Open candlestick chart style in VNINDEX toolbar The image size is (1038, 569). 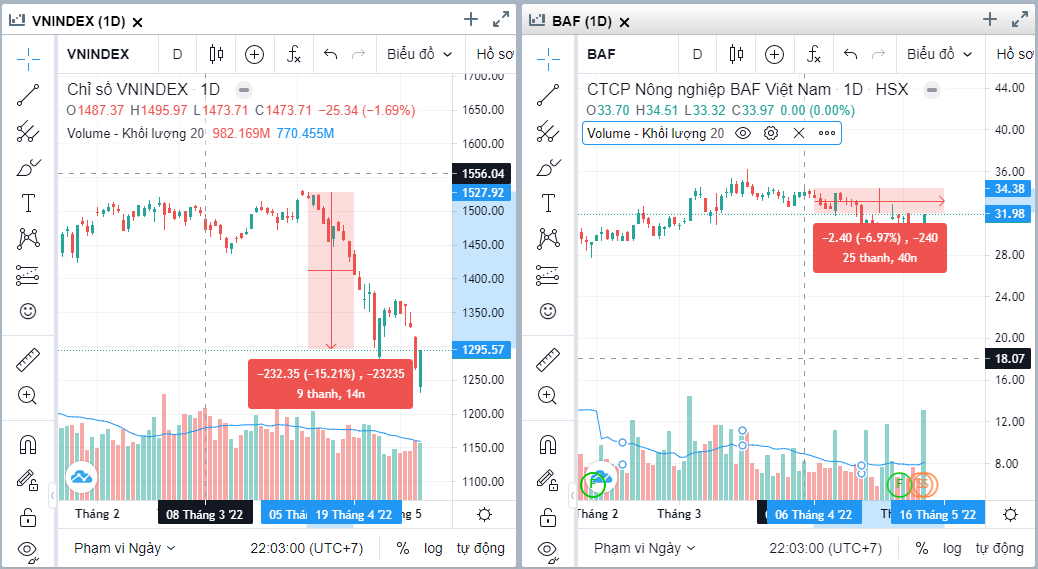click(x=216, y=54)
